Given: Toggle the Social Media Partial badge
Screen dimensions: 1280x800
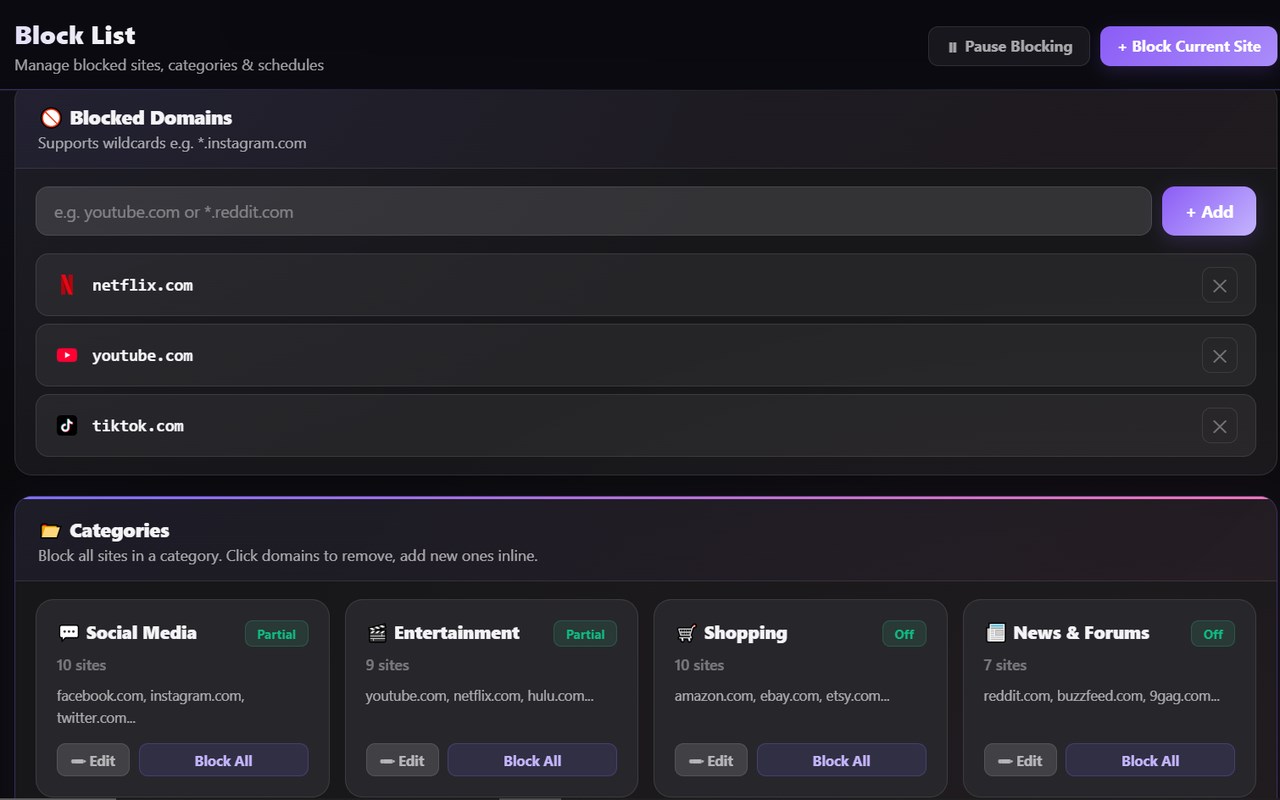Looking at the screenshot, I should pyautogui.click(x=277, y=634).
